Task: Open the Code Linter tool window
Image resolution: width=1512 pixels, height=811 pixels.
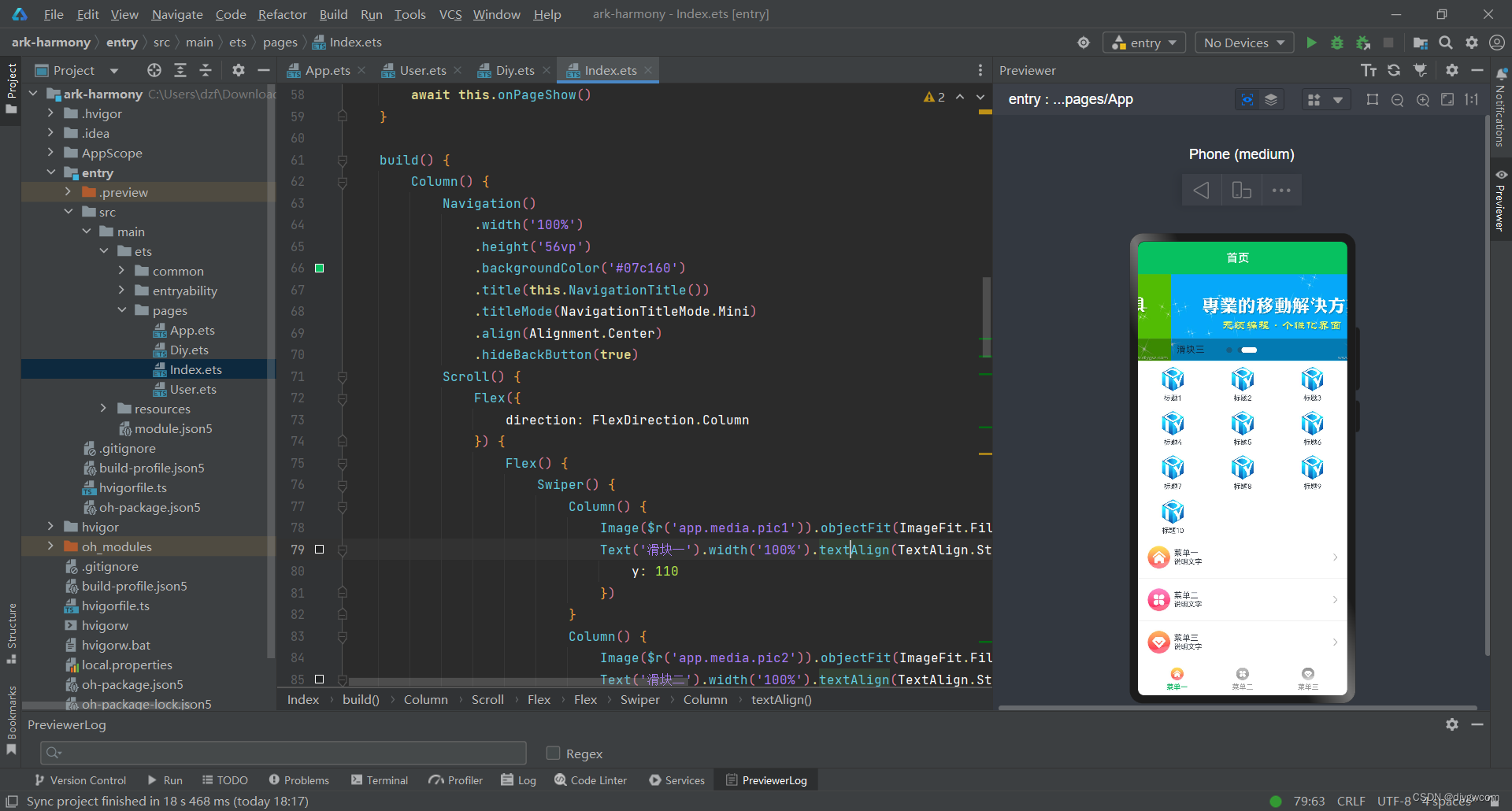Action: tap(591, 780)
